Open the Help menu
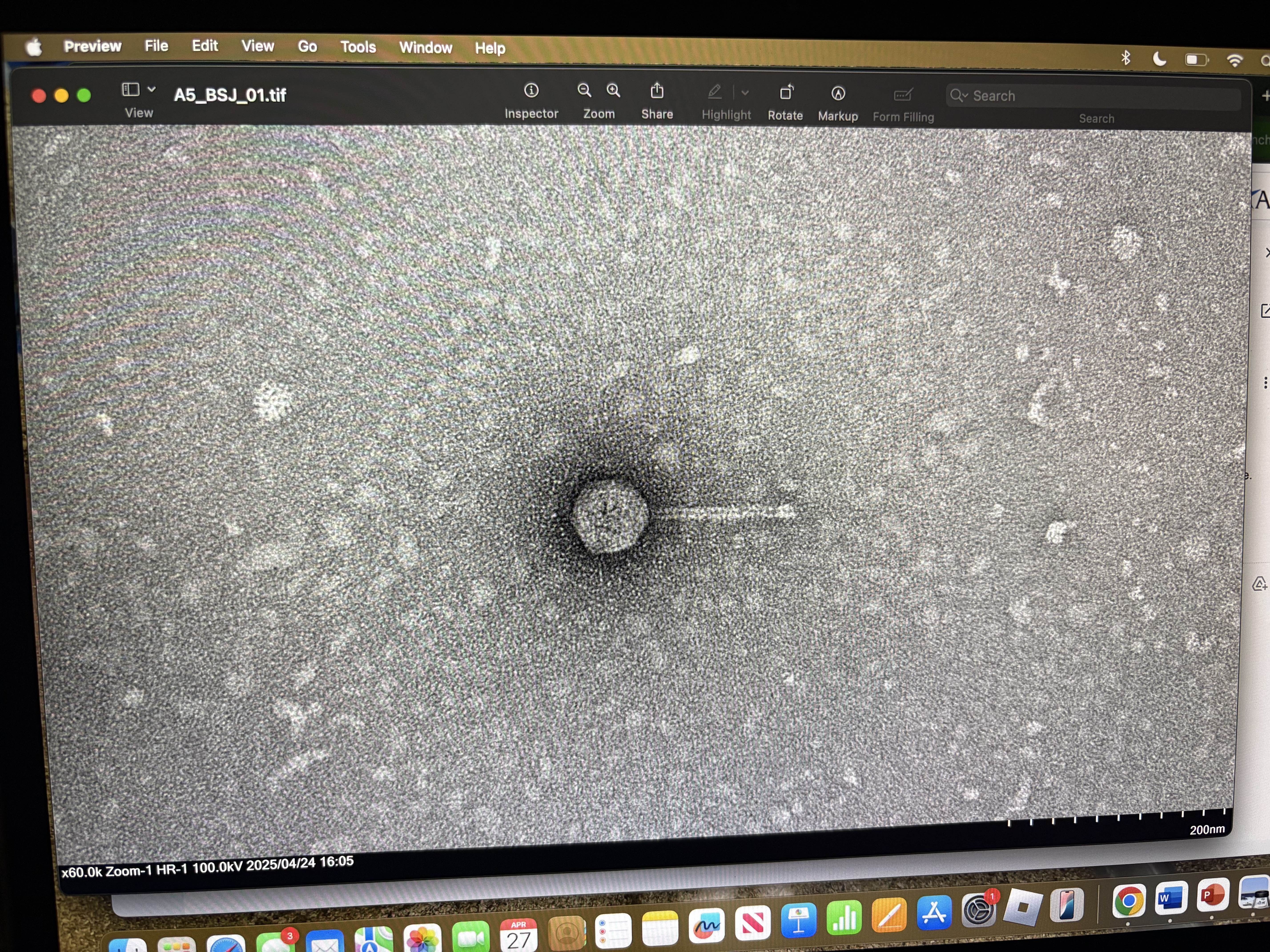Screen dimensions: 1270x952 490,48
